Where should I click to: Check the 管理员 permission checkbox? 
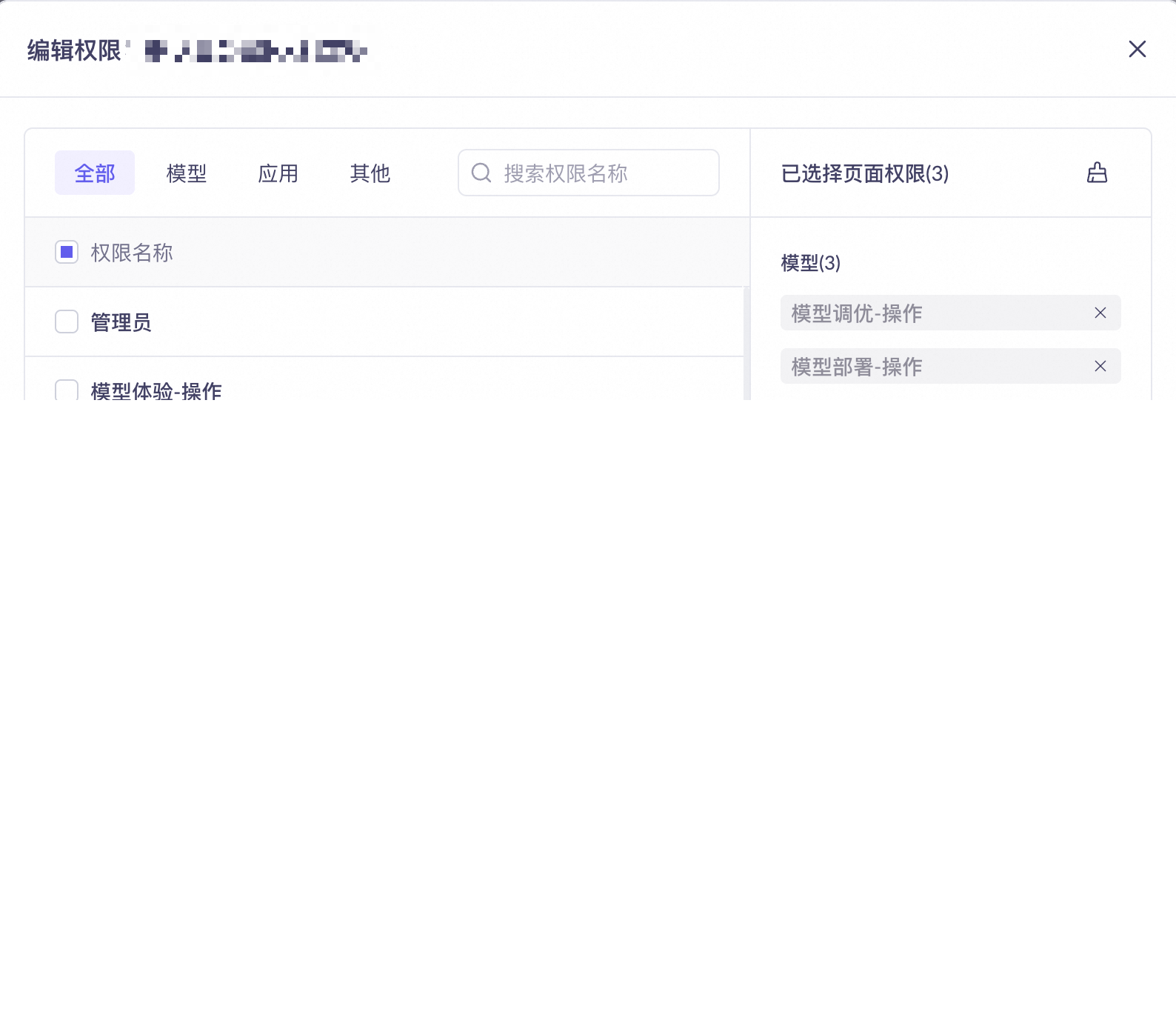[x=67, y=322]
